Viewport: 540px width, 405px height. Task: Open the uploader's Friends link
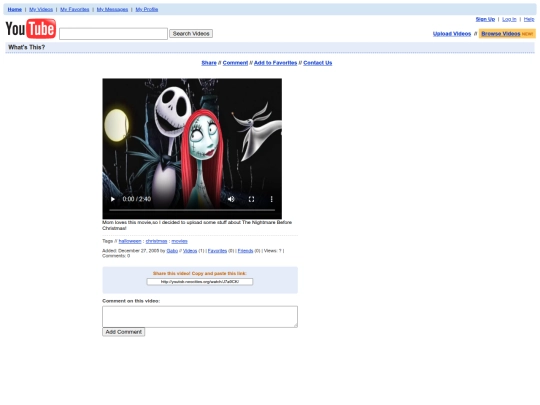tap(245, 251)
